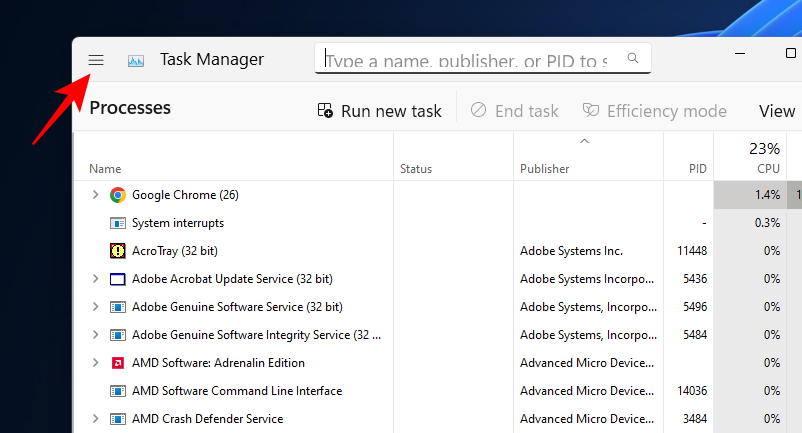Click the AcroTray process icon
This screenshot has width=802, height=433.
tap(117, 251)
